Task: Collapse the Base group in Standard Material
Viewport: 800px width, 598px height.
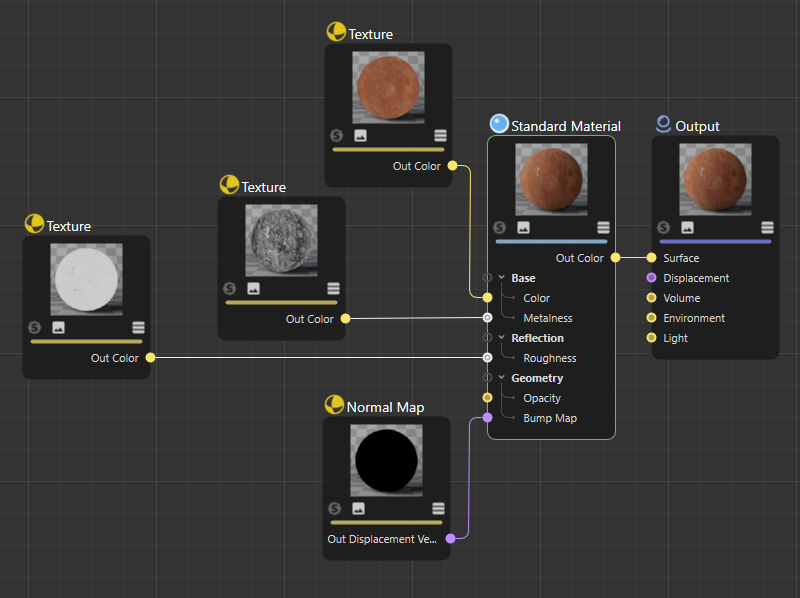Action: [502, 278]
